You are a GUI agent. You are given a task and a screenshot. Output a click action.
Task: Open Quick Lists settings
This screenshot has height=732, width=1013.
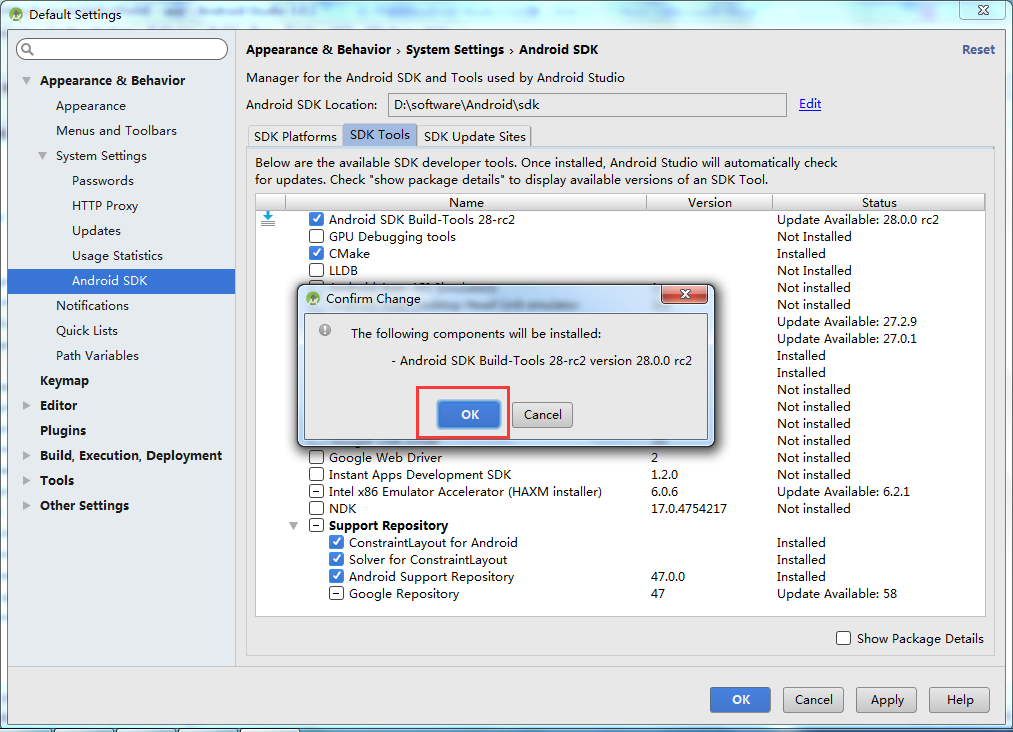[x=87, y=331]
